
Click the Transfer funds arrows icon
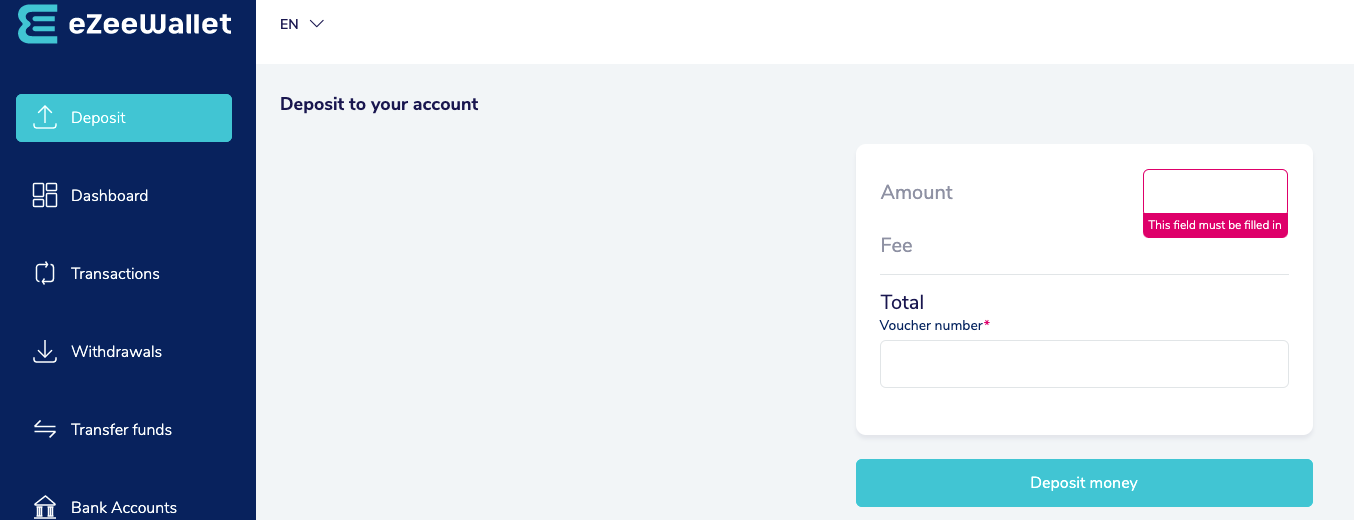45,429
